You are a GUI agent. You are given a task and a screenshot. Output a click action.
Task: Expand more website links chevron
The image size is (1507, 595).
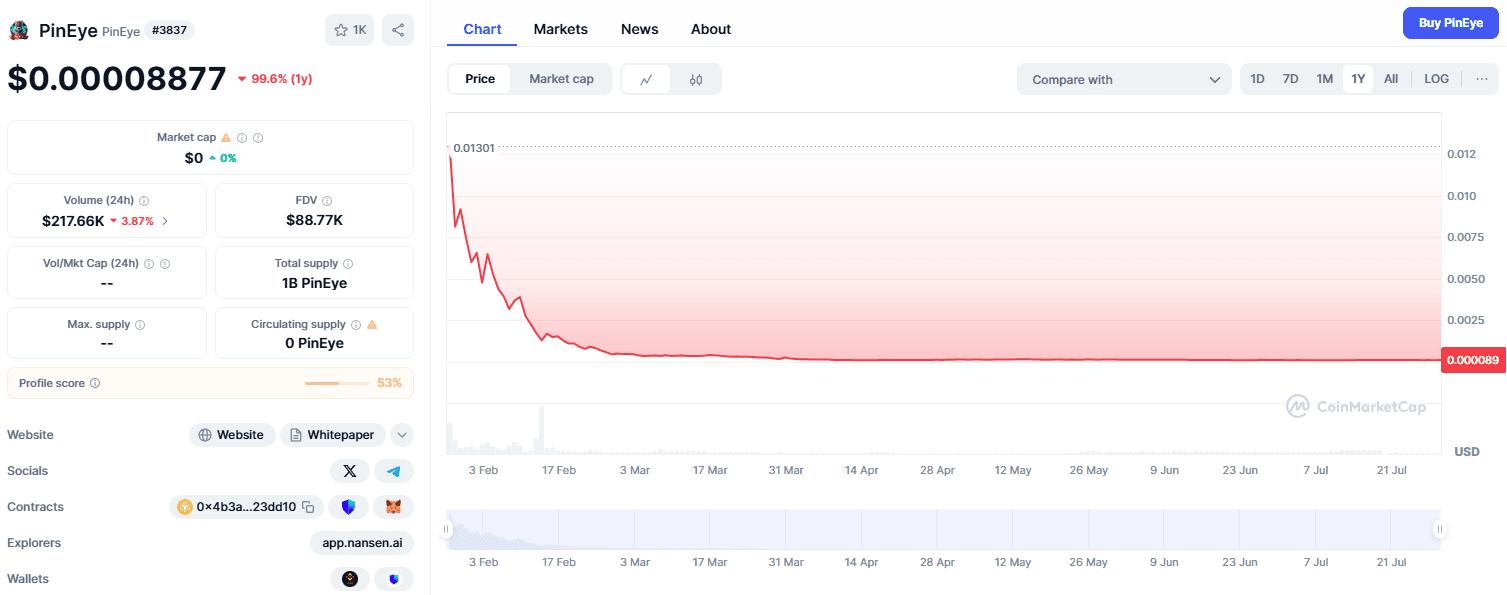pyautogui.click(x=402, y=435)
